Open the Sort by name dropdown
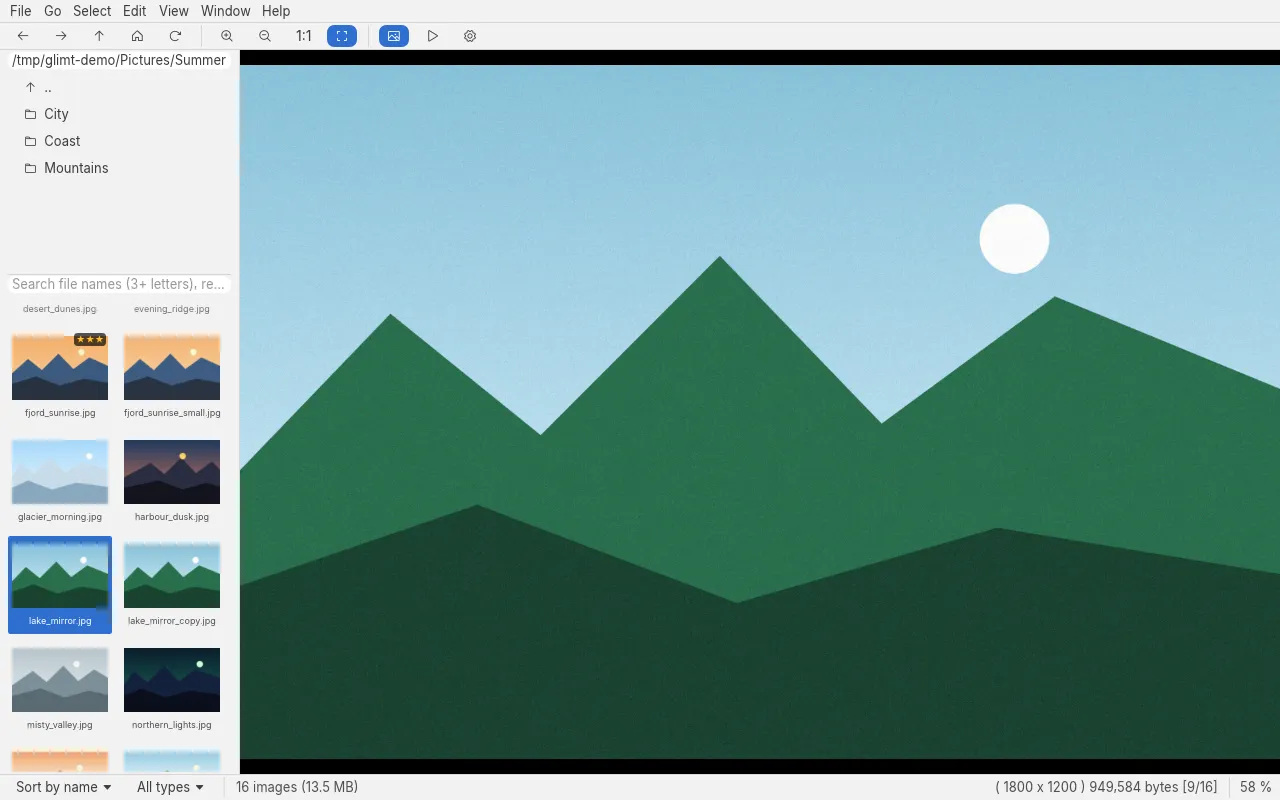 (x=63, y=787)
